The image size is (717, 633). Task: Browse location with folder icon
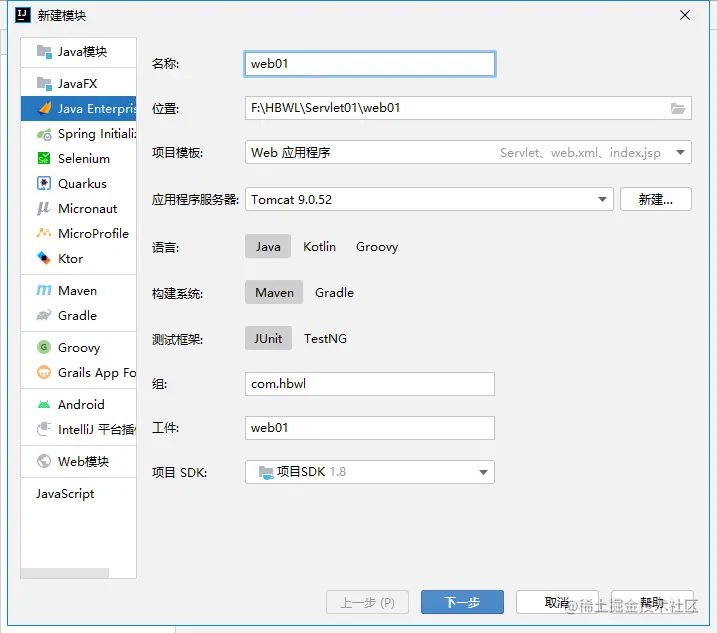(x=678, y=108)
